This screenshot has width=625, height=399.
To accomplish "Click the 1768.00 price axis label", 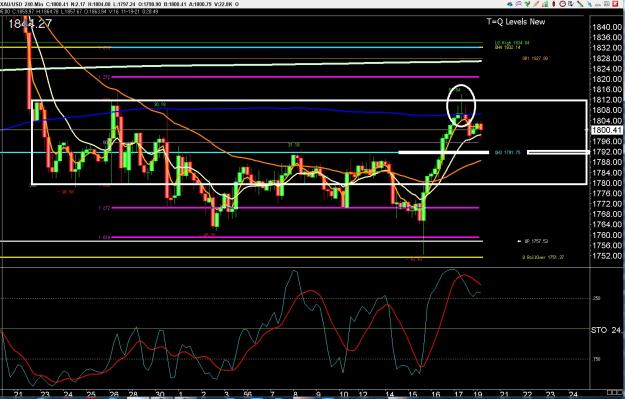I will 607,214.
